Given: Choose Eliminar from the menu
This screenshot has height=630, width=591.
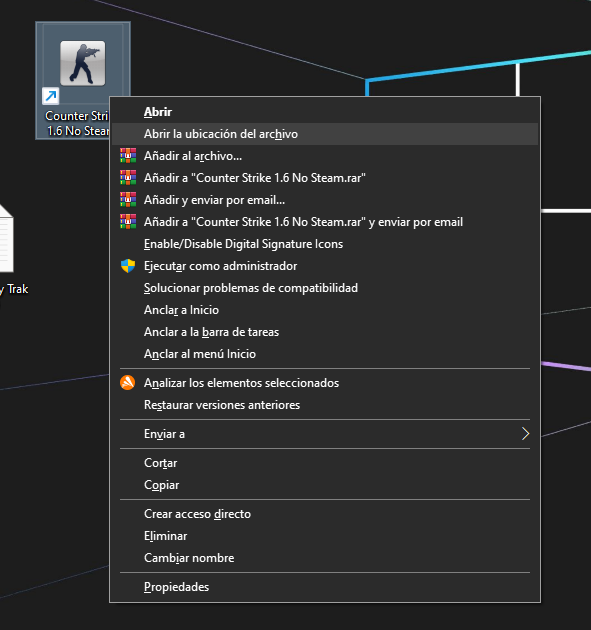Looking at the screenshot, I should [325, 536].
